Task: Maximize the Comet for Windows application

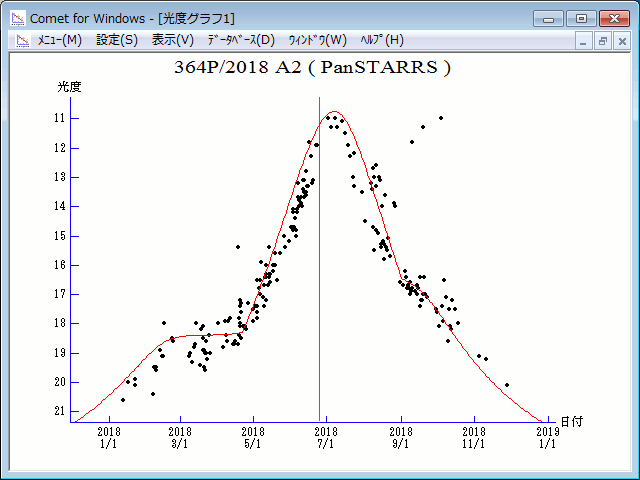Action: [x=580, y=18]
